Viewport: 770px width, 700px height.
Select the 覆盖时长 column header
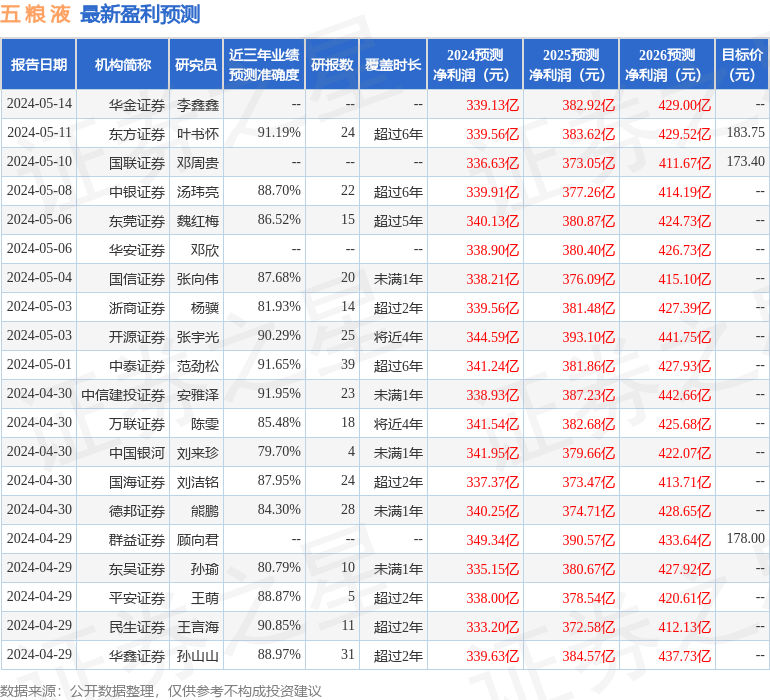(x=393, y=65)
